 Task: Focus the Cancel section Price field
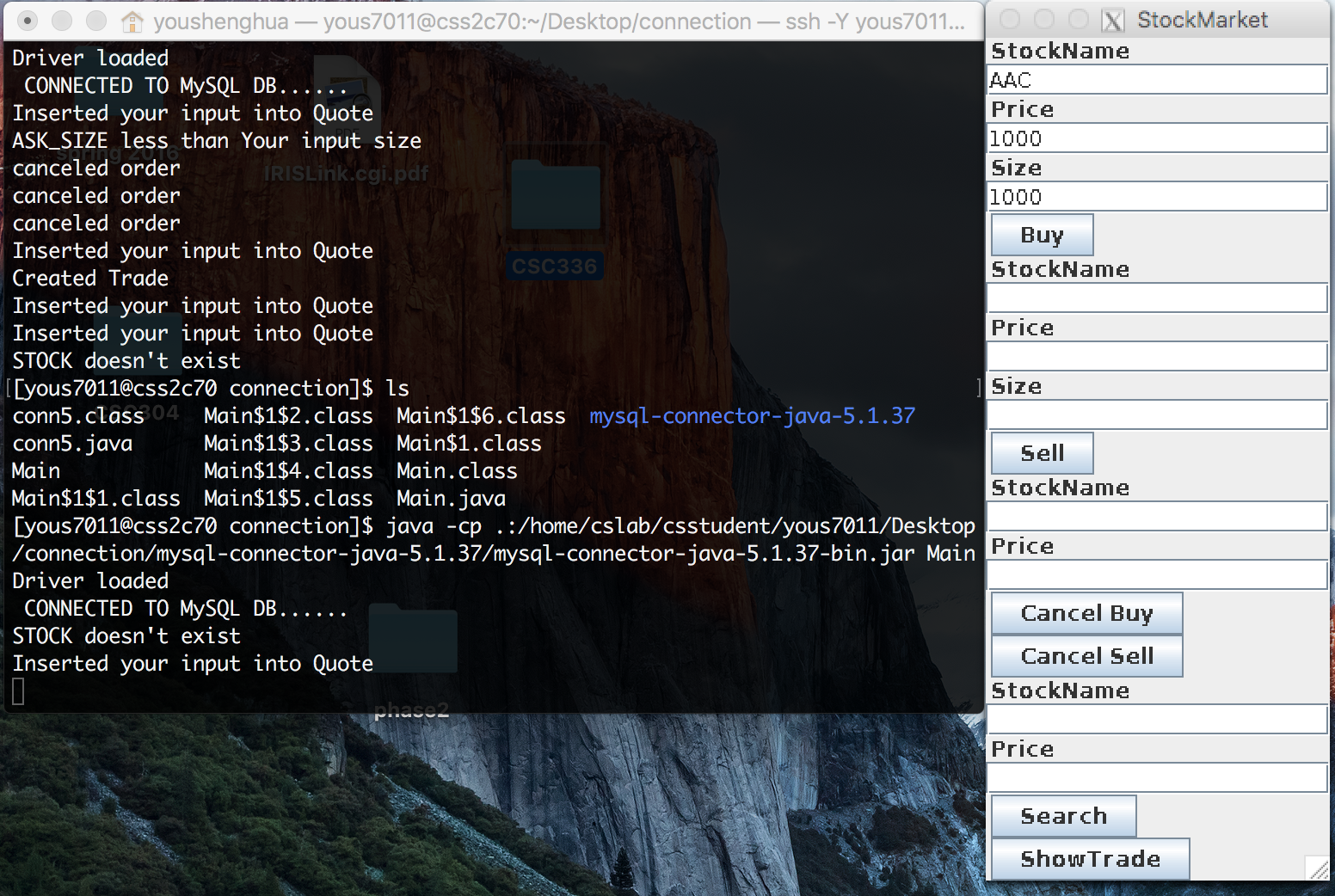1157,575
